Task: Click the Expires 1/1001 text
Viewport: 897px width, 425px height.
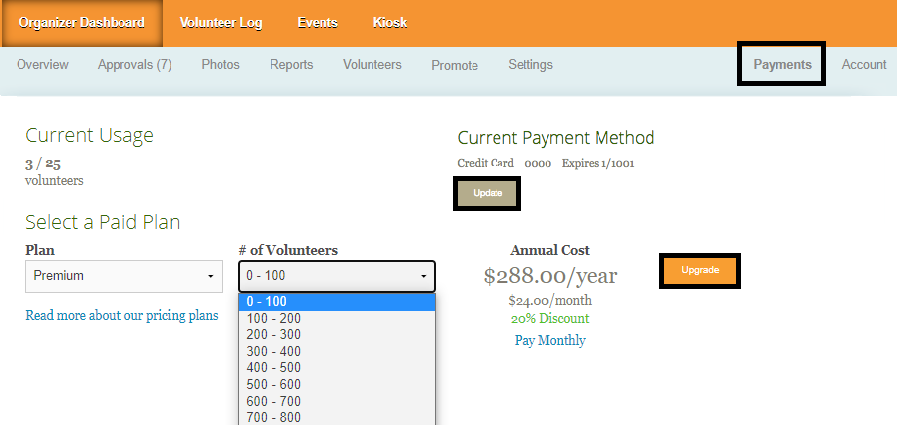Action: pyautogui.click(x=598, y=164)
